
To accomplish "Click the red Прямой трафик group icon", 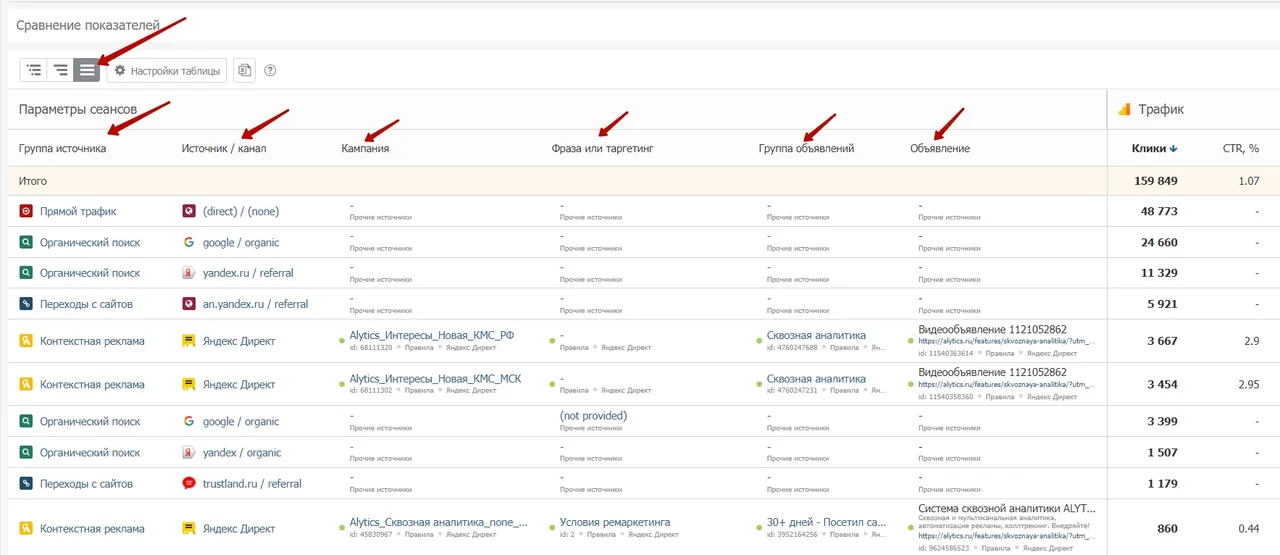I will [26, 211].
